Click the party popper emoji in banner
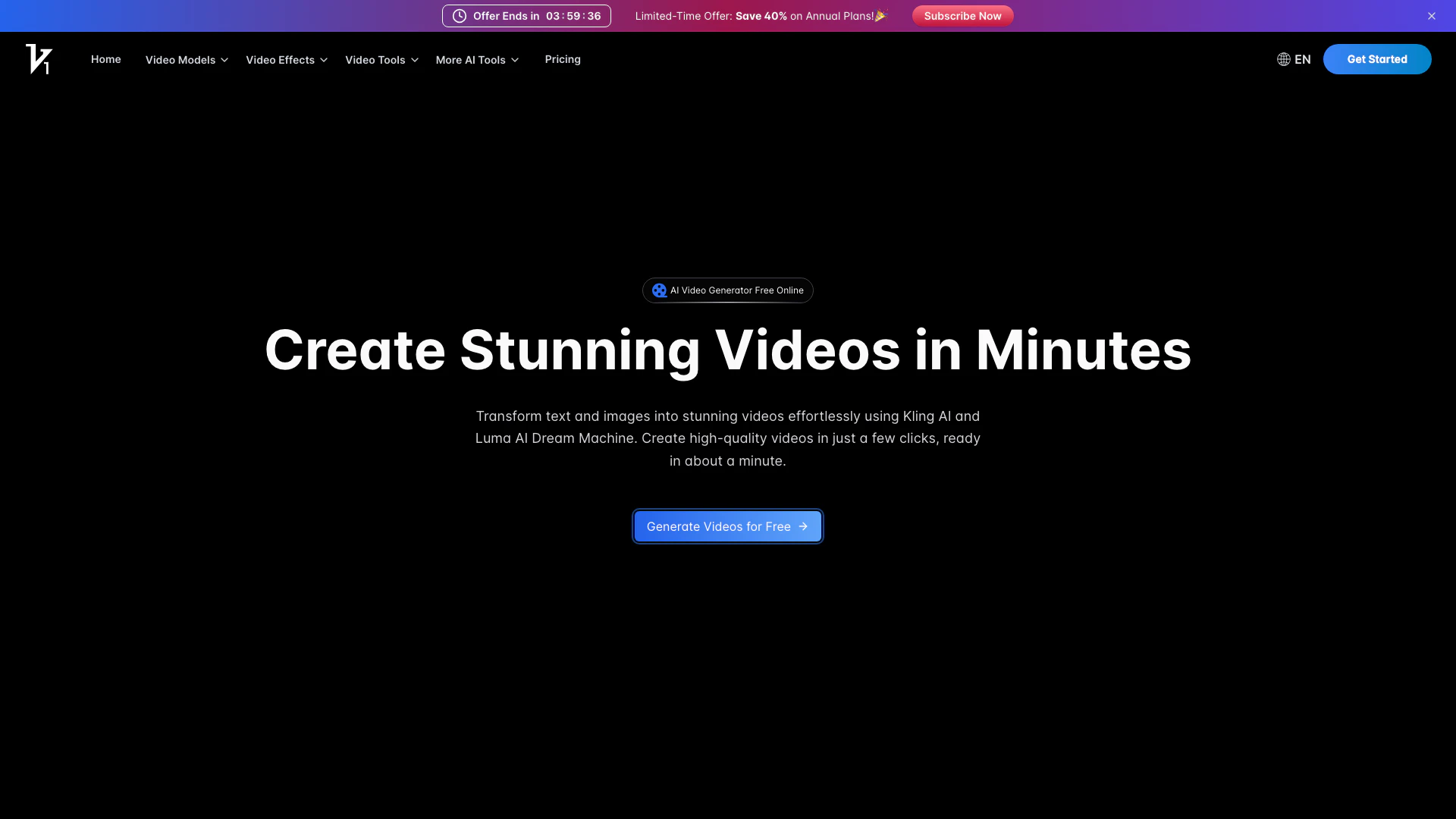Image resolution: width=1456 pixels, height=819 pixels. pos(880,16)
